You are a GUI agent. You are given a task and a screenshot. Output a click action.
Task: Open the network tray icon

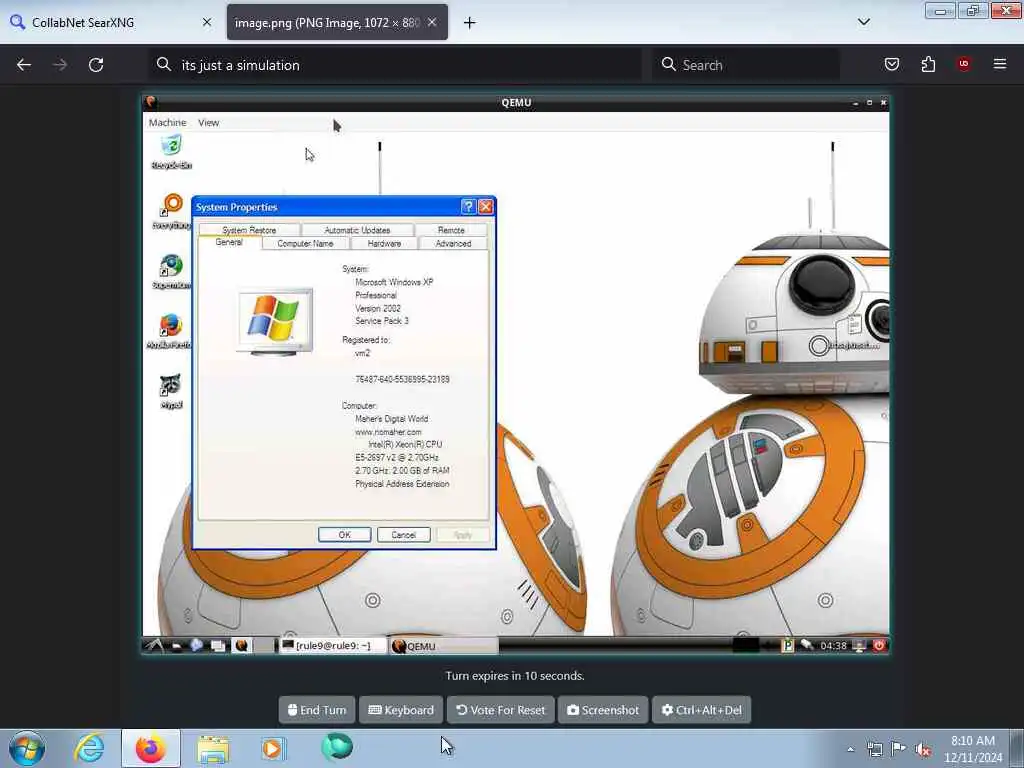pyautogui.click(x=874, y=749)
